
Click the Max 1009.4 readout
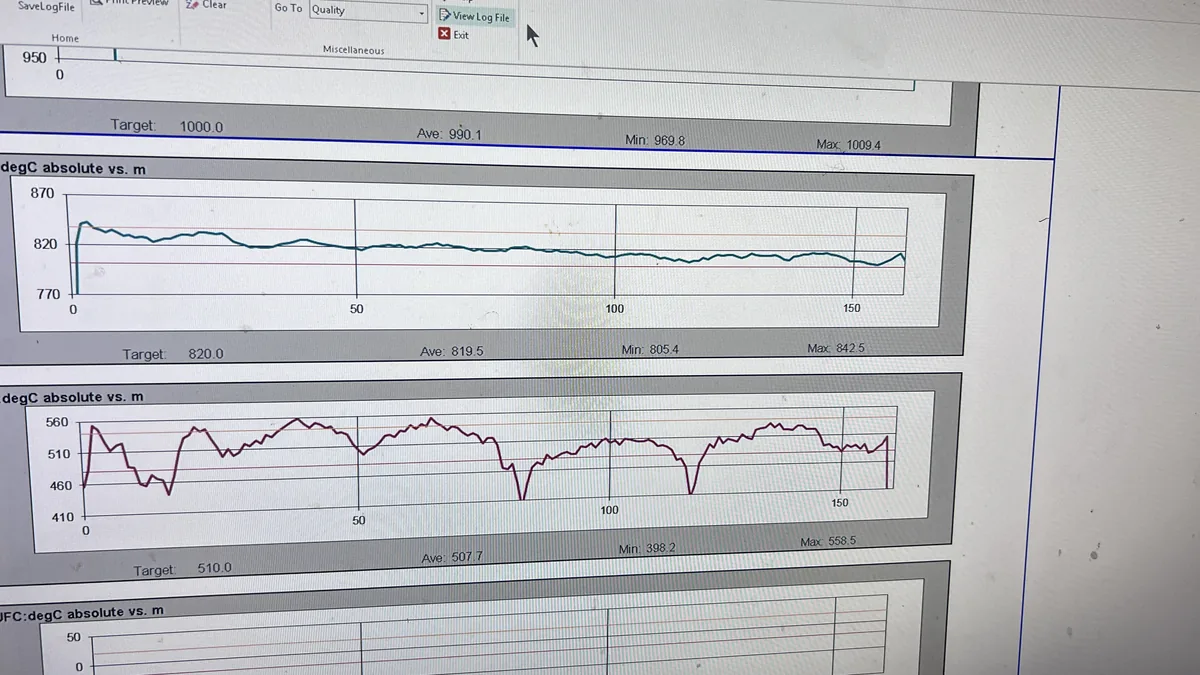pos(848,145)
